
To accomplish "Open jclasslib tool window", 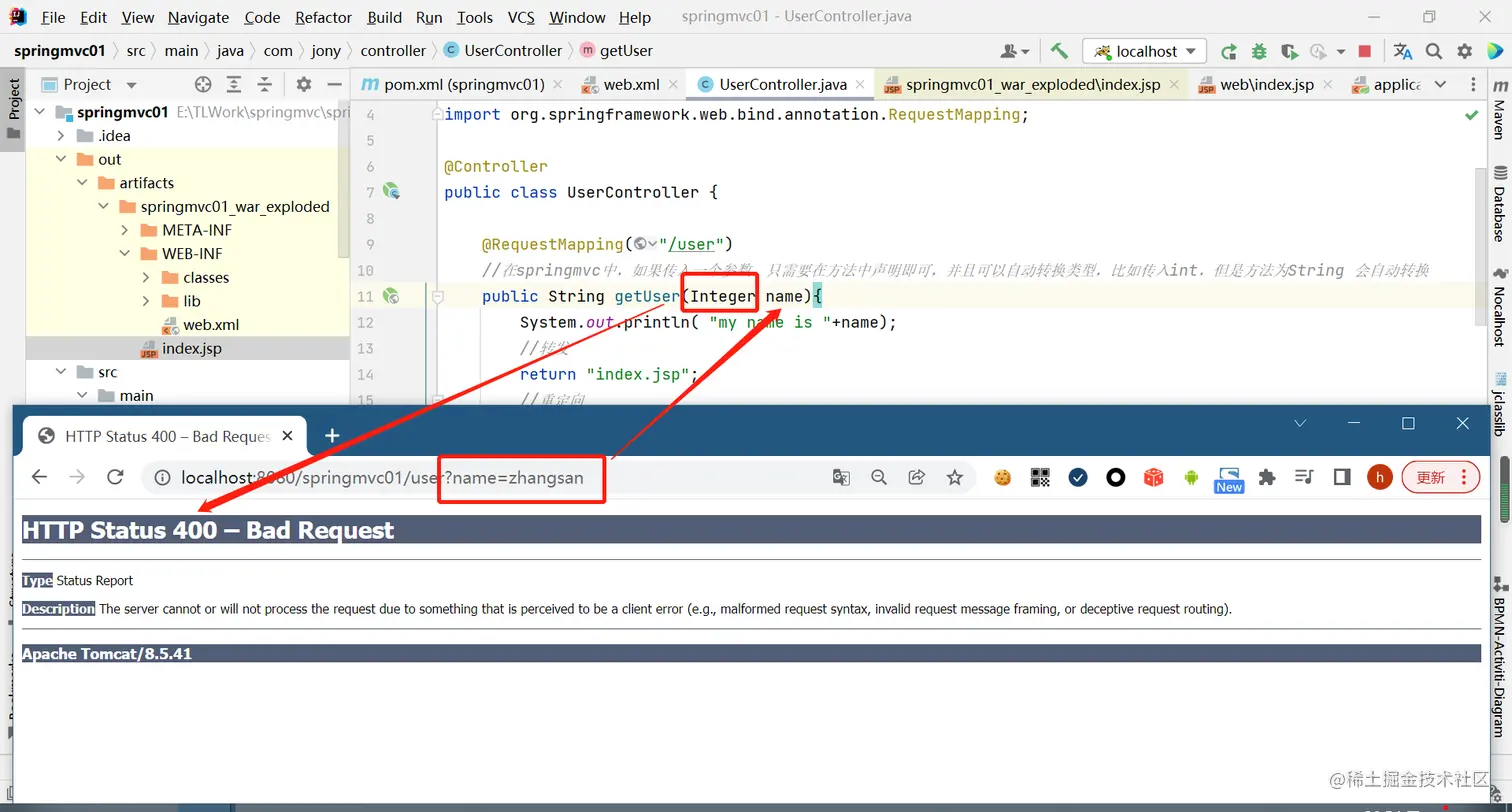I will point(1498,403).
